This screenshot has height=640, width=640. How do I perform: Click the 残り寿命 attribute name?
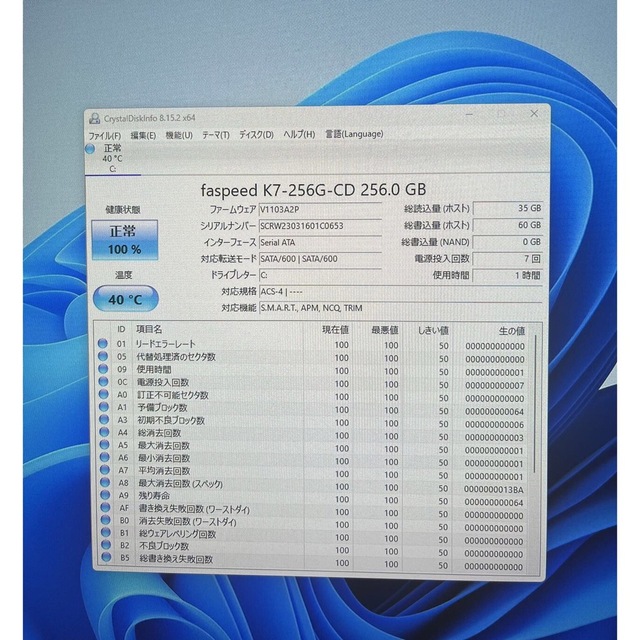[x=154, y=496]
